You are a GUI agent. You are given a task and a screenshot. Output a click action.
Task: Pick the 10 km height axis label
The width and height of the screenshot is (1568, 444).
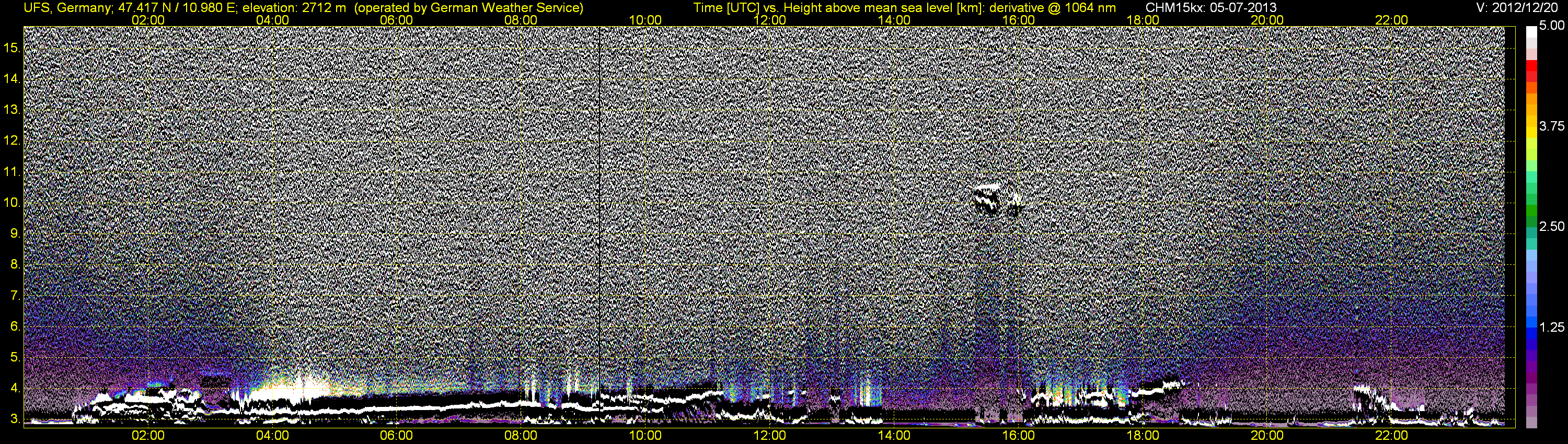(12, 203)
